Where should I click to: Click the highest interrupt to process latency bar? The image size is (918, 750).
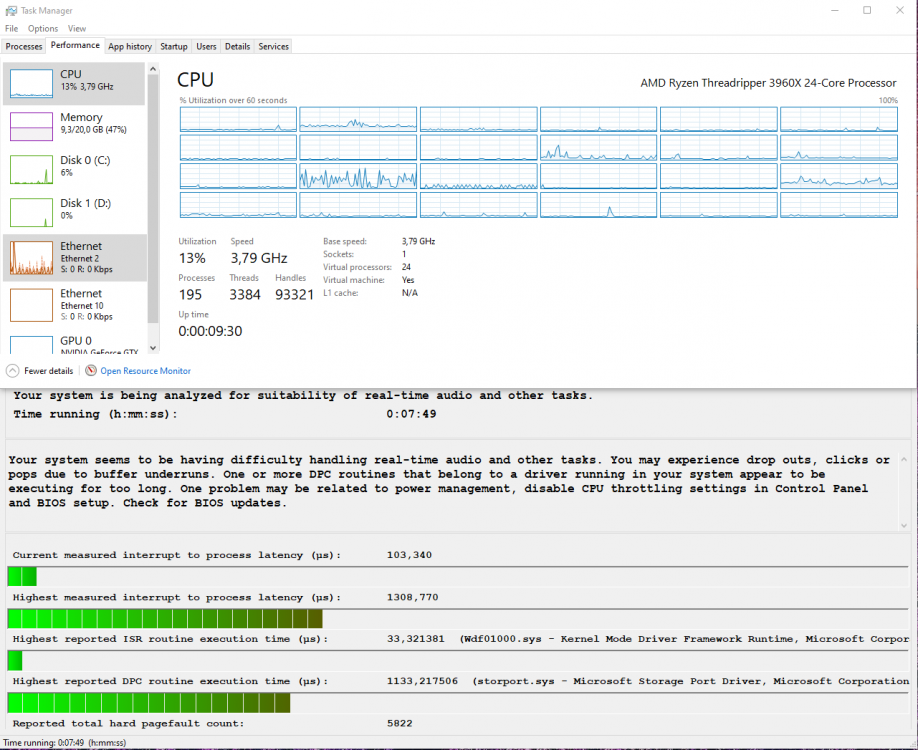(165, 618)
